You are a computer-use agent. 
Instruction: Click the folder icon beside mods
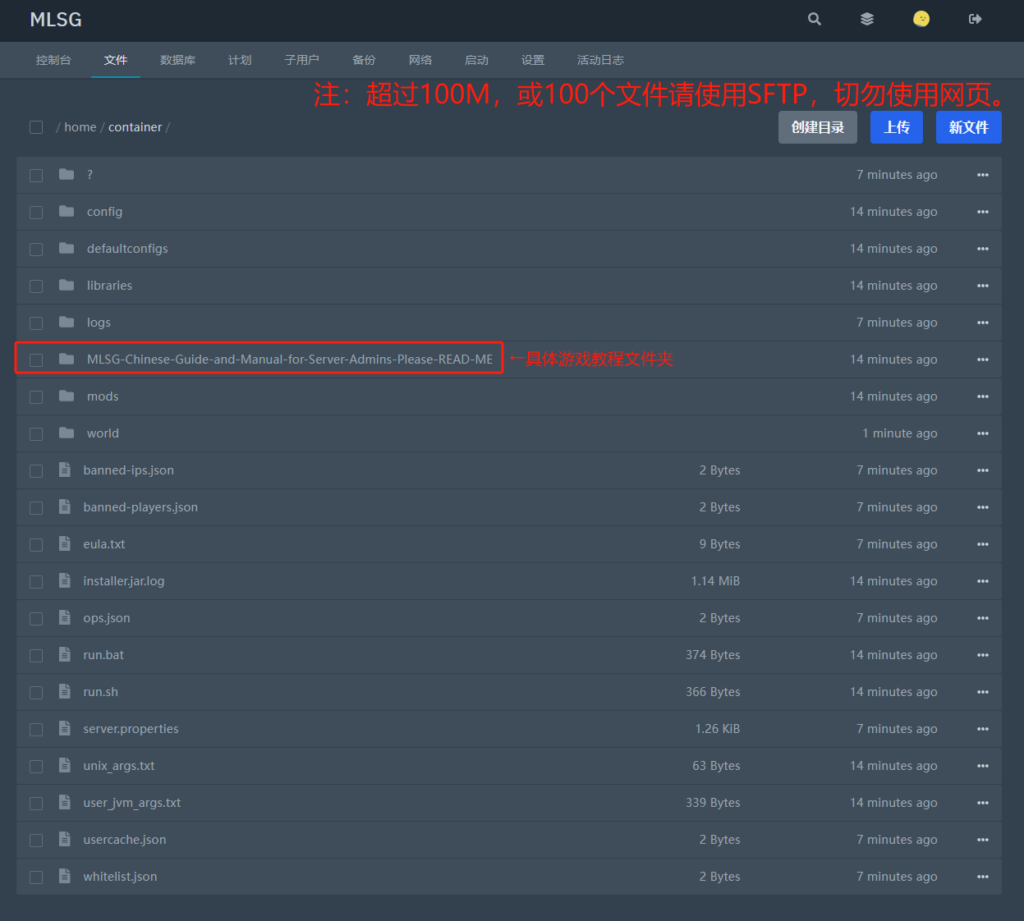click(x=66, y=396)
